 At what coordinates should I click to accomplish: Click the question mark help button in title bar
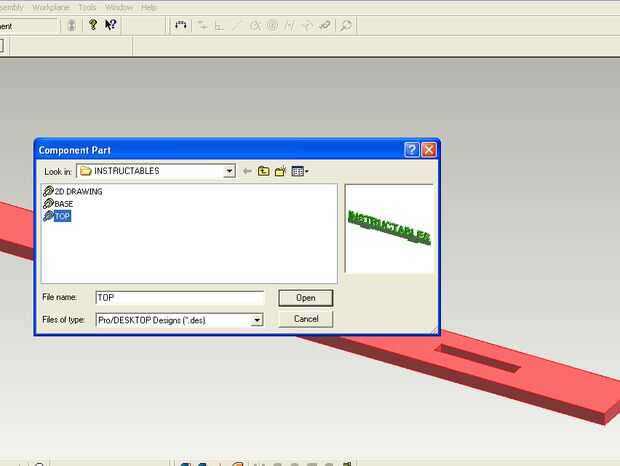tap(412, 150)
